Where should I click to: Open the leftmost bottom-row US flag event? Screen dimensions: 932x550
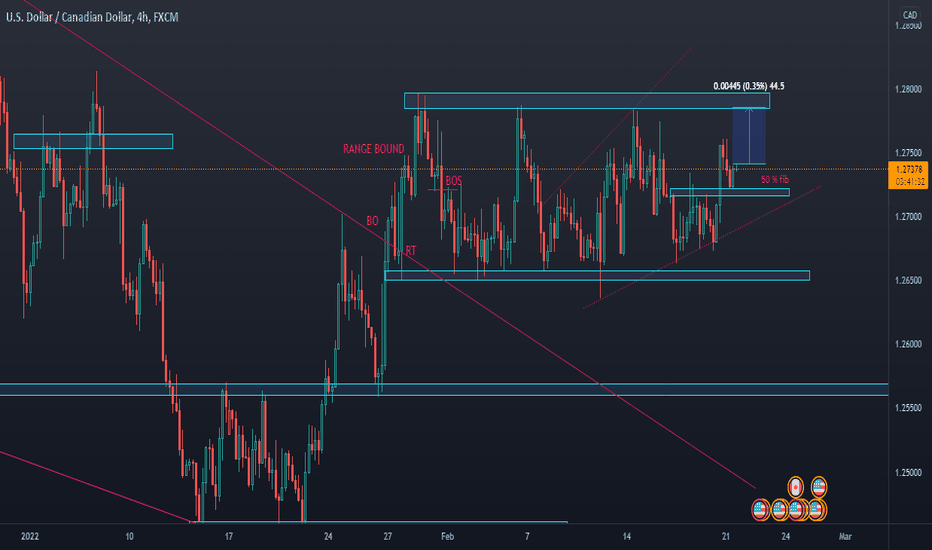760,510
